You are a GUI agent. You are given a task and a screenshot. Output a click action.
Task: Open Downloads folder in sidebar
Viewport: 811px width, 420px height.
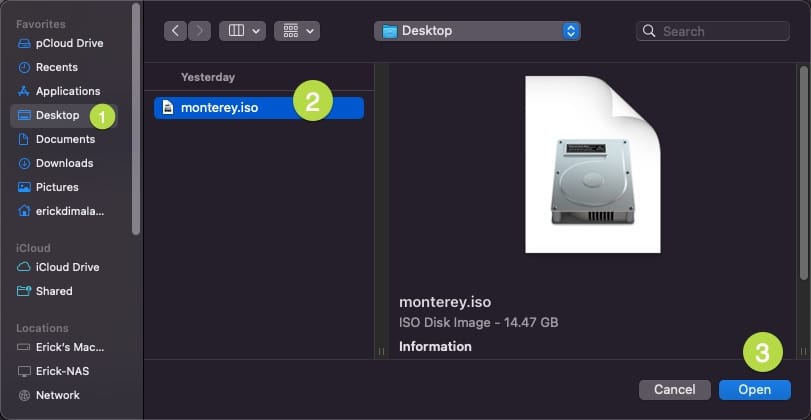64,163
